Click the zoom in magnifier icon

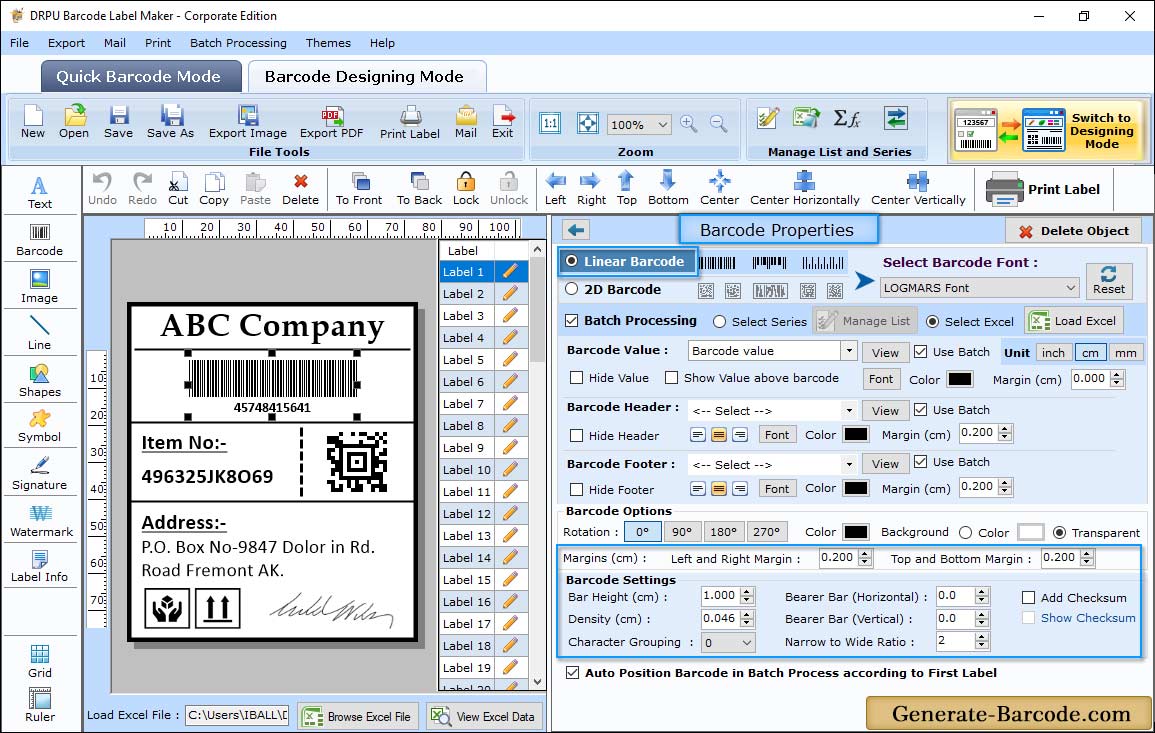689,124
